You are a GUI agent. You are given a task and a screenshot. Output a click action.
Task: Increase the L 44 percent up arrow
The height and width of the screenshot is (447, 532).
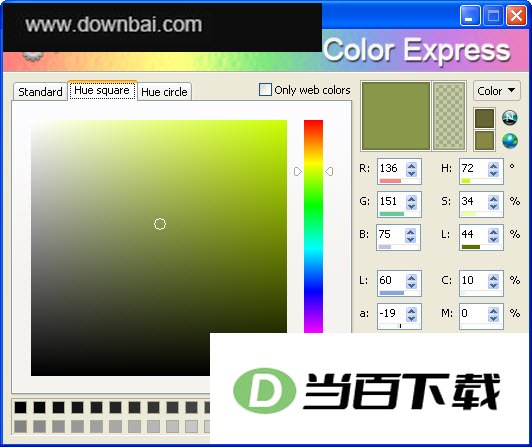(x=493, y=232)
